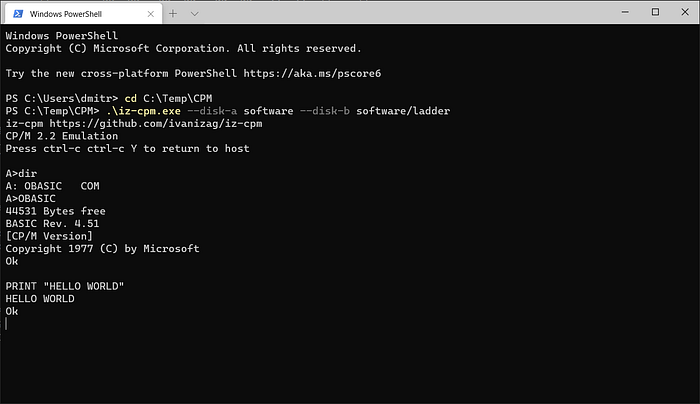The width and height of the screenshot is (700, 404).
Task: Maximize the terminal window
Action: click(x=655, y=12)
